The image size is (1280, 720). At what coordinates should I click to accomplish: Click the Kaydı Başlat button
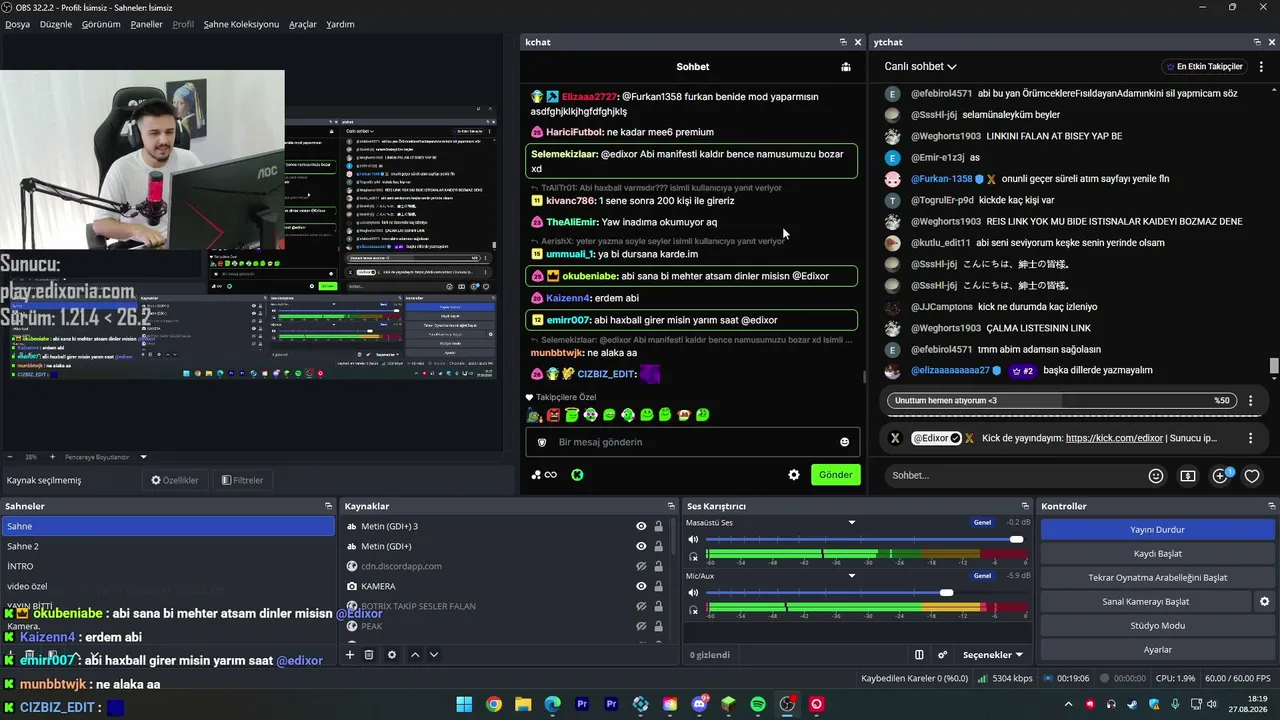tap(1158, 554)
